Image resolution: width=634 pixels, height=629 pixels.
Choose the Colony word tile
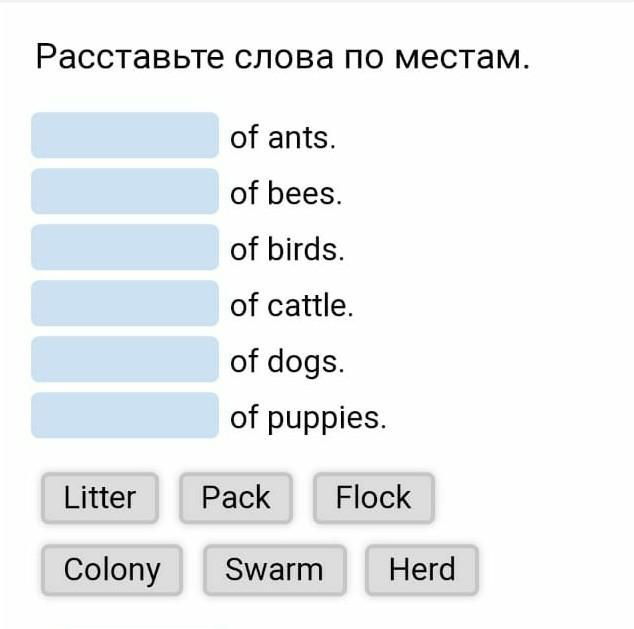coord(111,570)
